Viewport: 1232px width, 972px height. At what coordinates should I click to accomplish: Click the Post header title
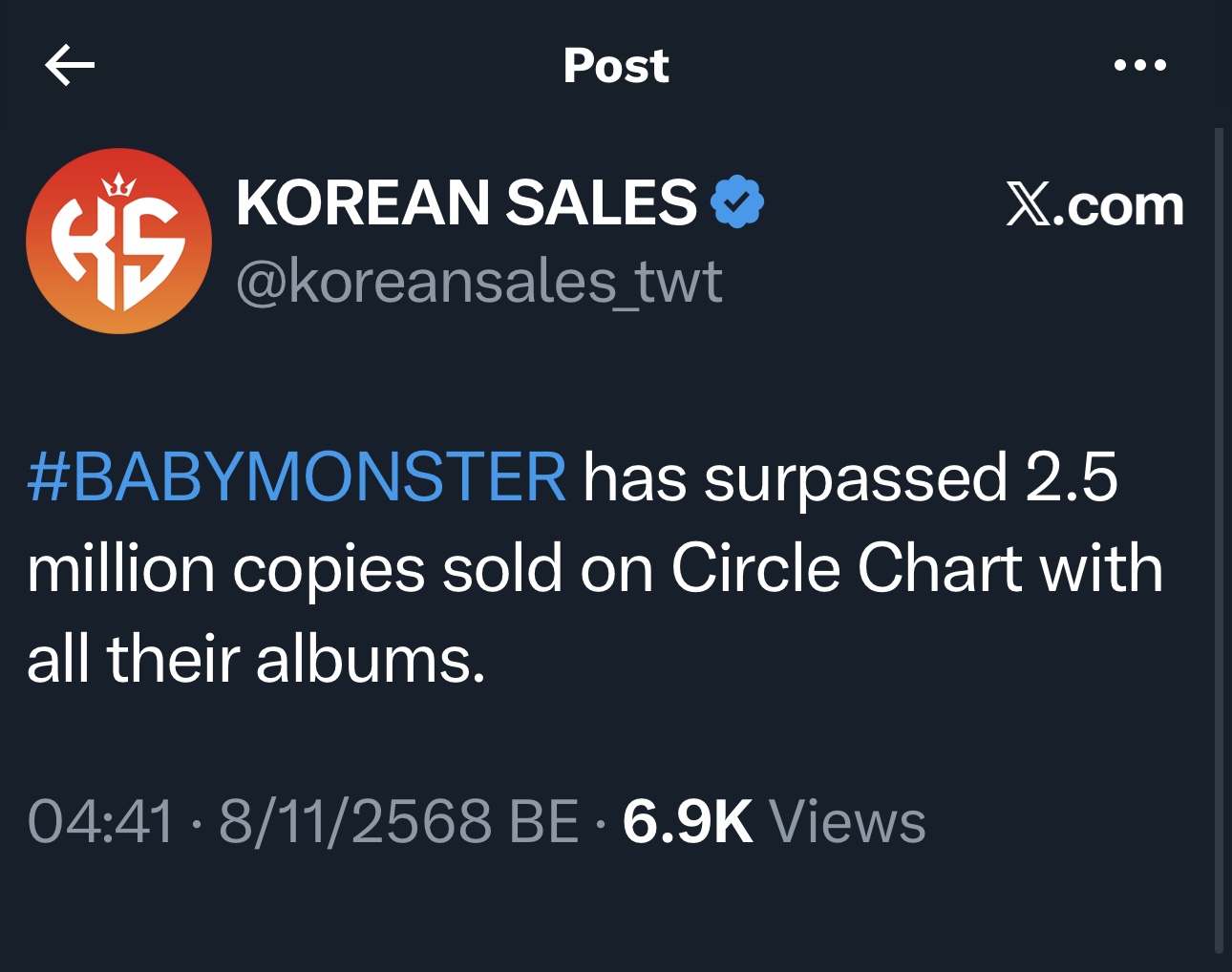tap(616, 66)
